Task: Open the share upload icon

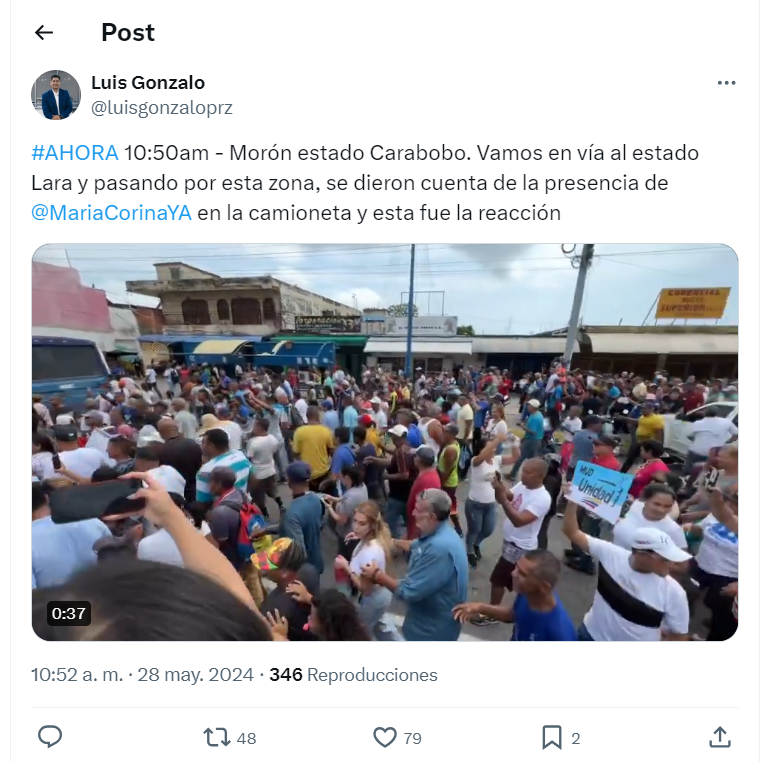Action: pyautogui.click(x=720, y=737)
